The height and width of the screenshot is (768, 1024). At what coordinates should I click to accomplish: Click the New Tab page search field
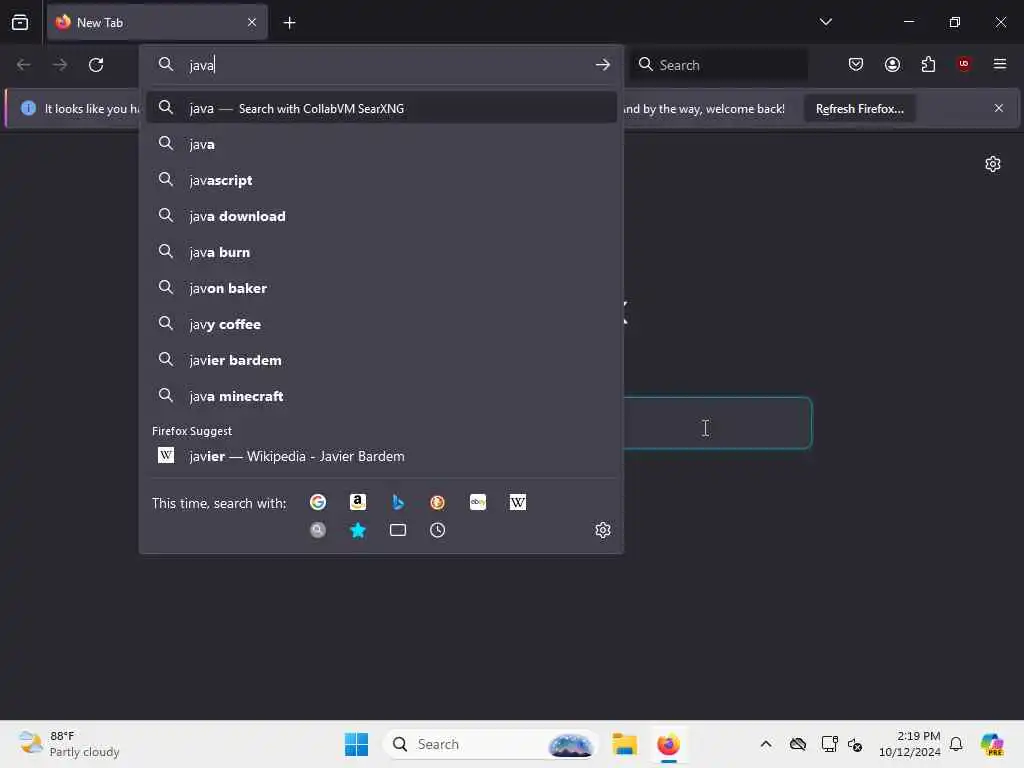717,423
